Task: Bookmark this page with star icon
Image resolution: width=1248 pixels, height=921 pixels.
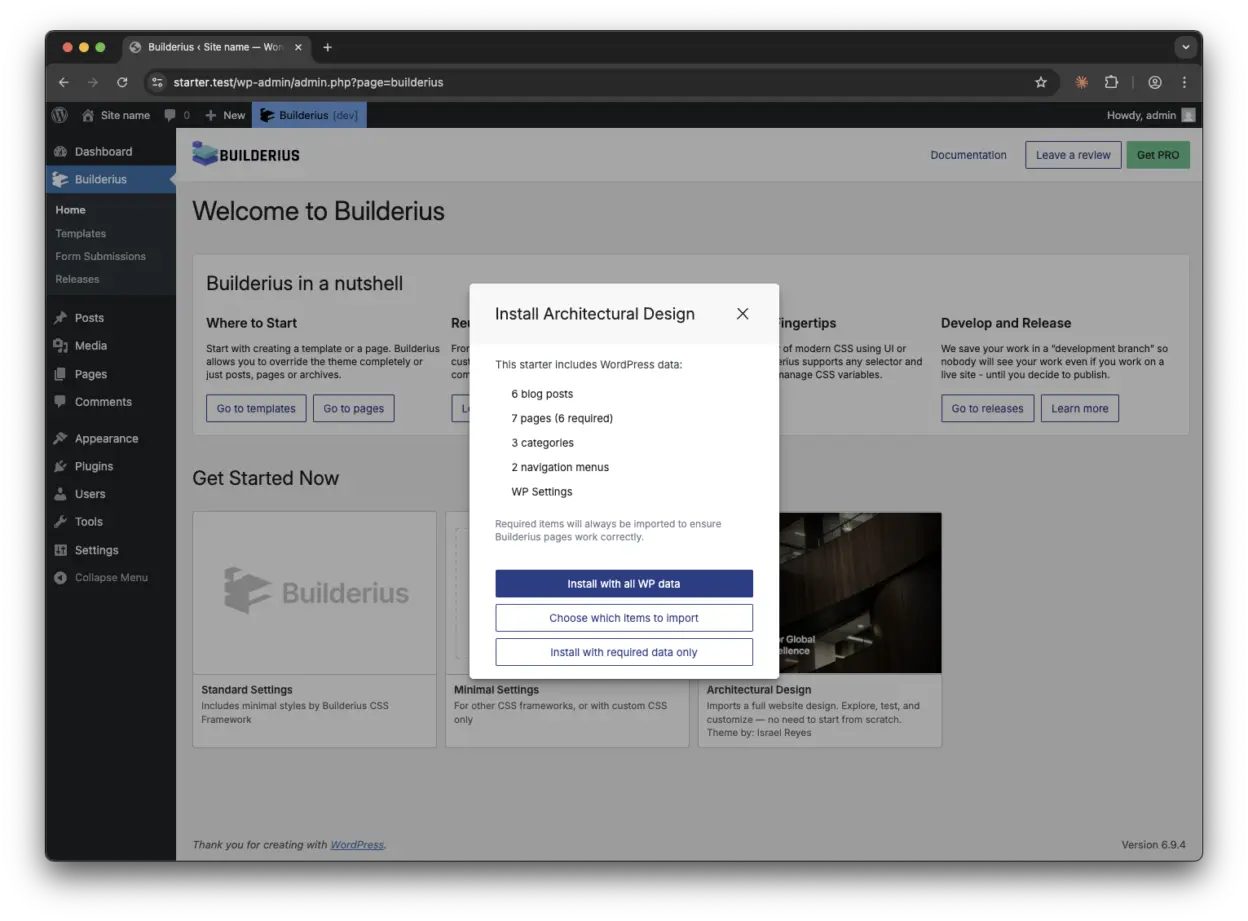Action: point(1040,82)
